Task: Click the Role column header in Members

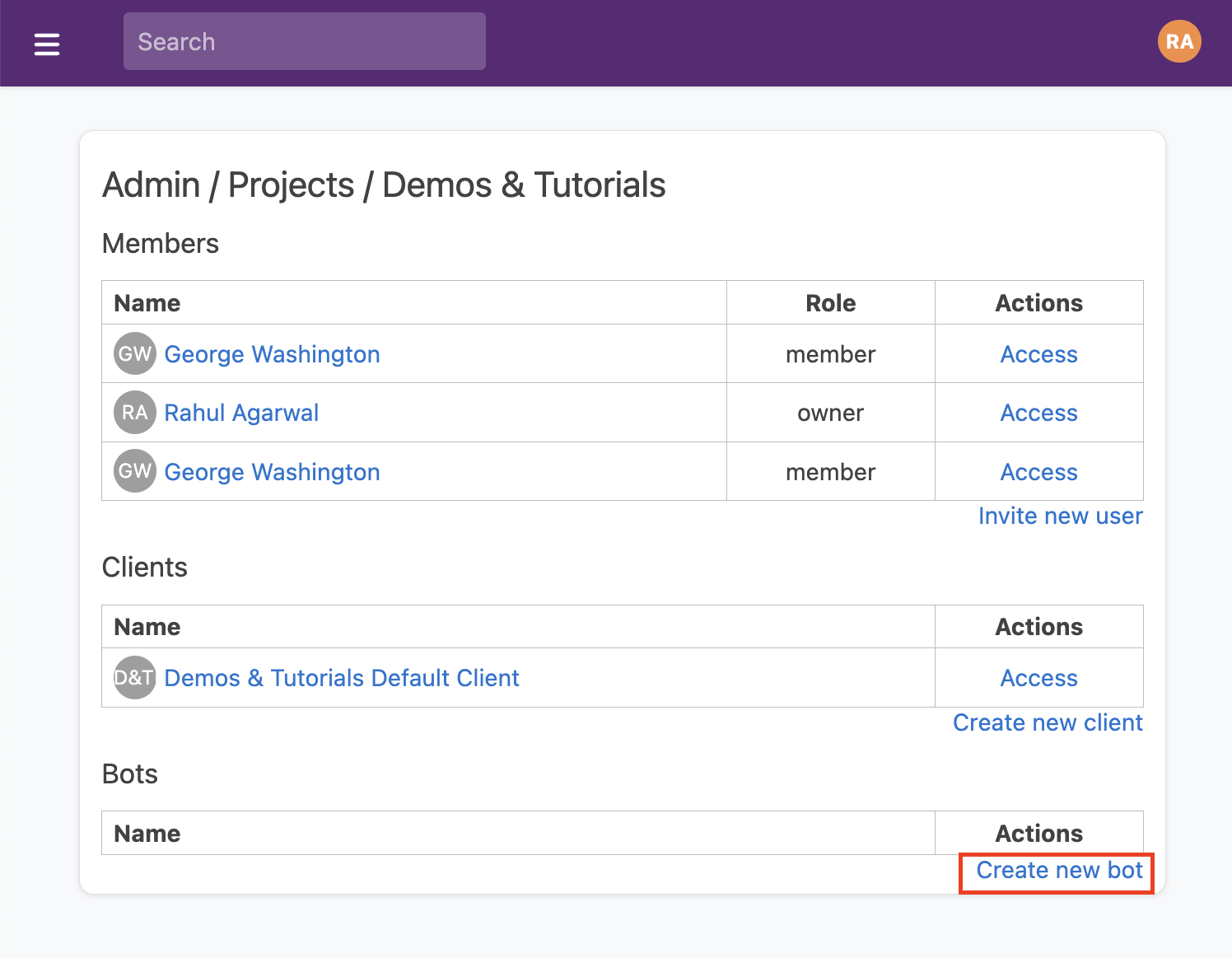Action: click(x=830, y=303)
